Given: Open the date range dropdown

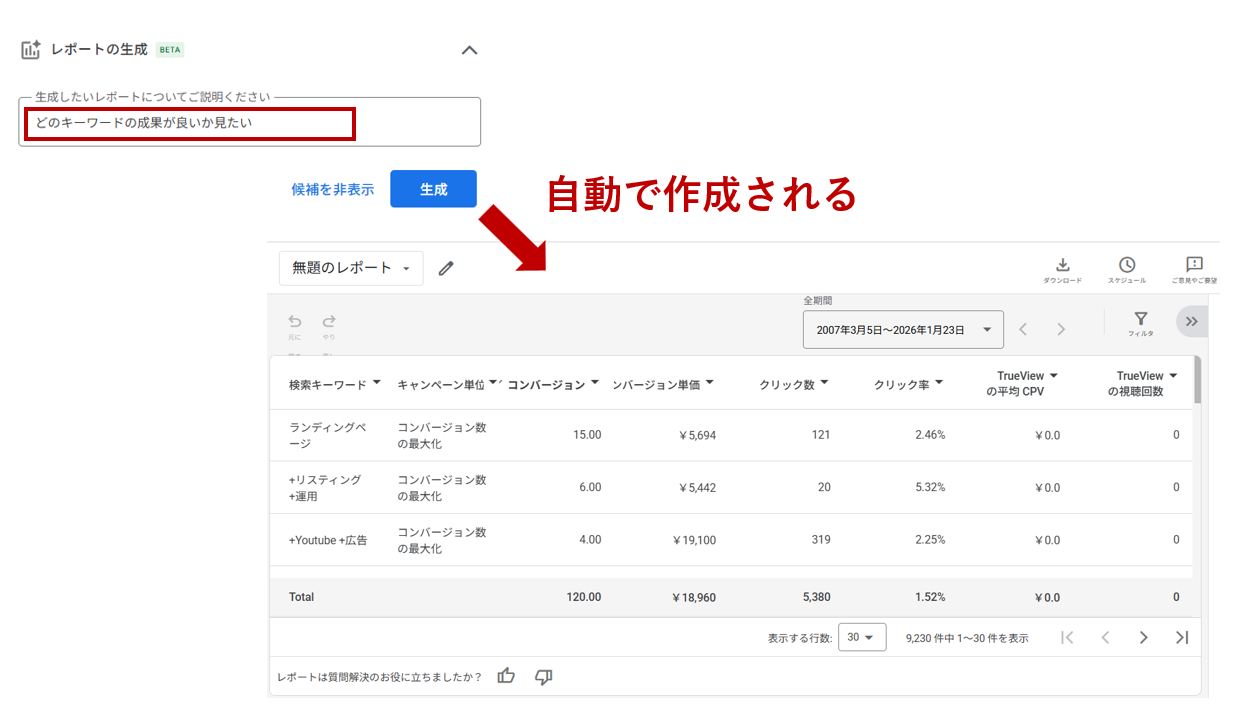Looking at the screenshot, I should point(902,329).
